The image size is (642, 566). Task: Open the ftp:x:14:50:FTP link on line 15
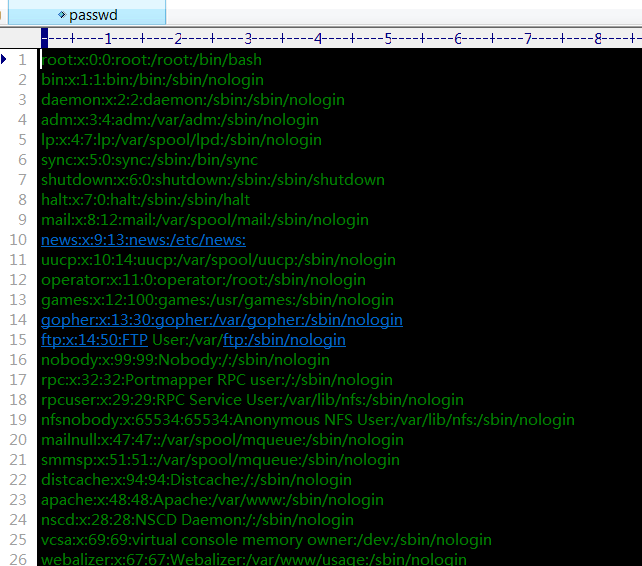[95, 340]
